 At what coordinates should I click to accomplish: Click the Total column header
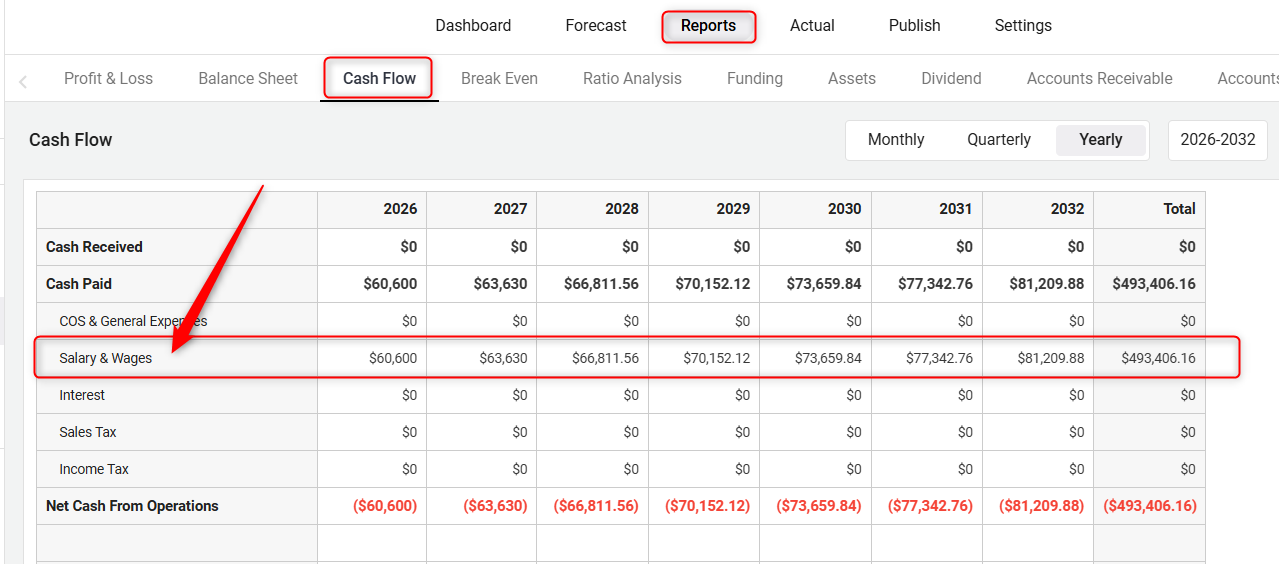point(1150,209)
